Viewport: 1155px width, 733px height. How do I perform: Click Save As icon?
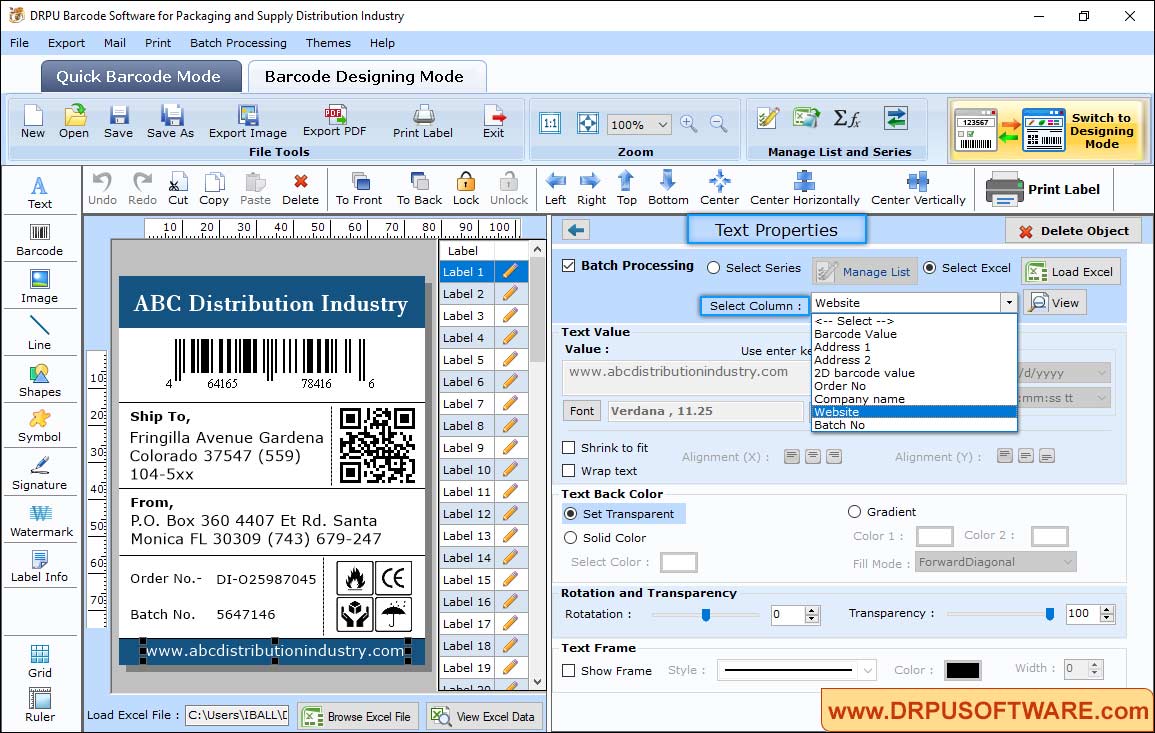click(171, 122)
